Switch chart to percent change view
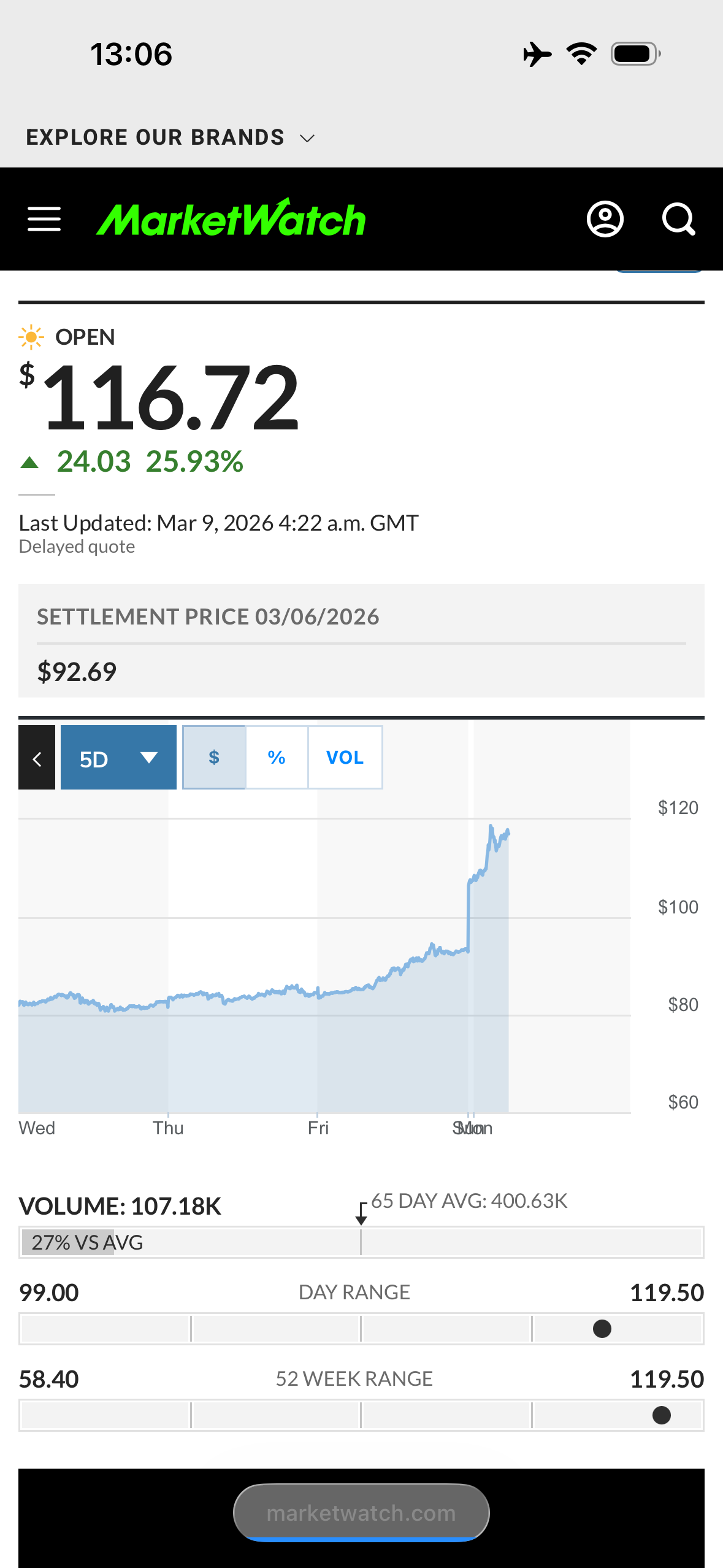This screenshot has height=1568, width=723. pyautogui.click(x=277, y=758)
